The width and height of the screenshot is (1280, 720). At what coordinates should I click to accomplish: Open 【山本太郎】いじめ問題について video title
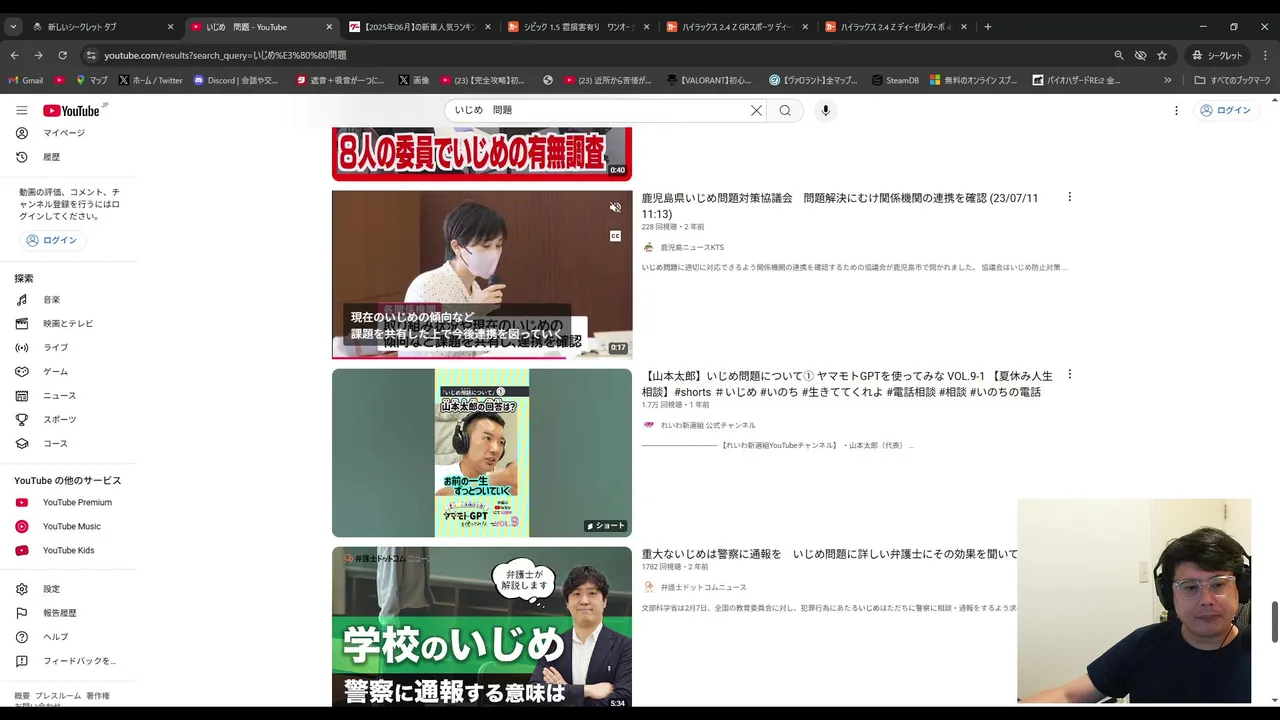click(847, 384)
